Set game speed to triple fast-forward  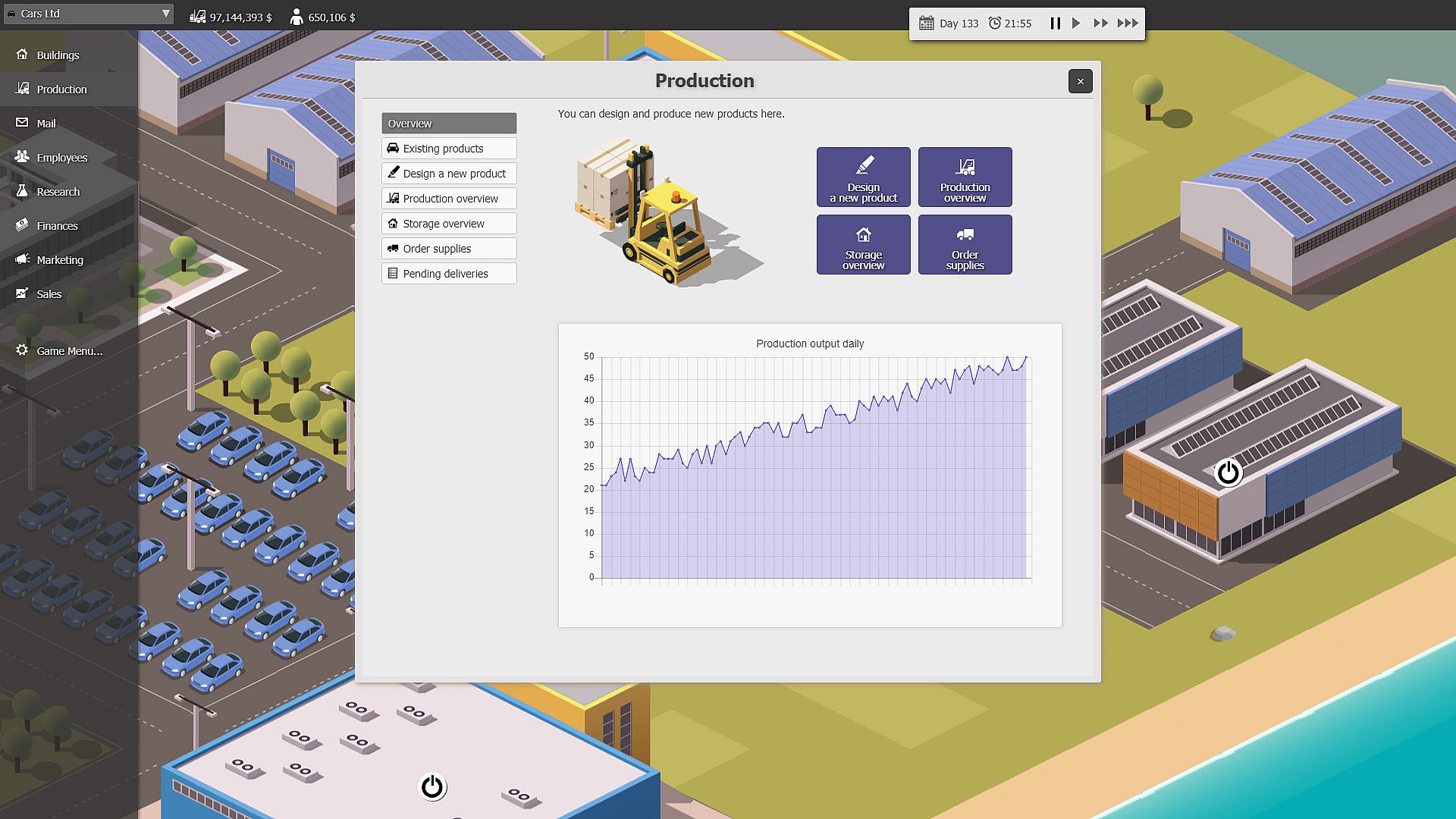(x=1128, y=24)
